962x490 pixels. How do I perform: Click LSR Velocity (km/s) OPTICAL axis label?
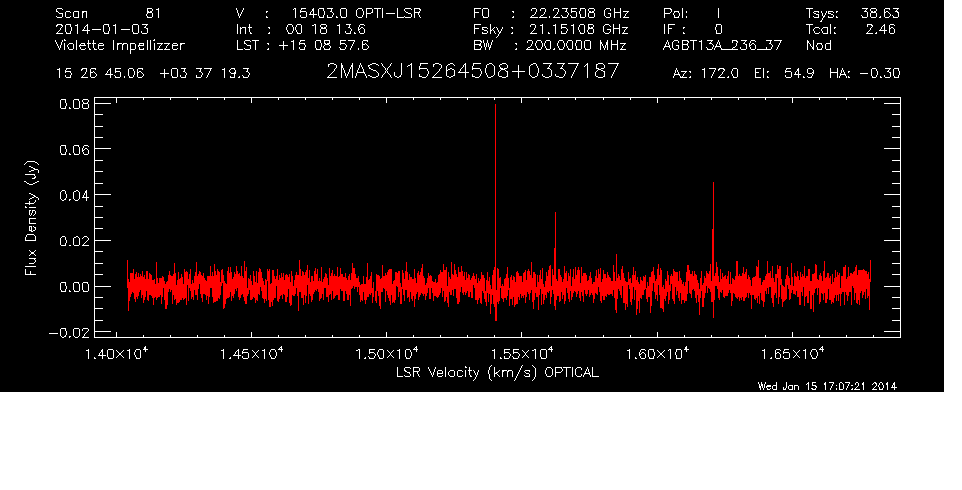pos(497,373)
